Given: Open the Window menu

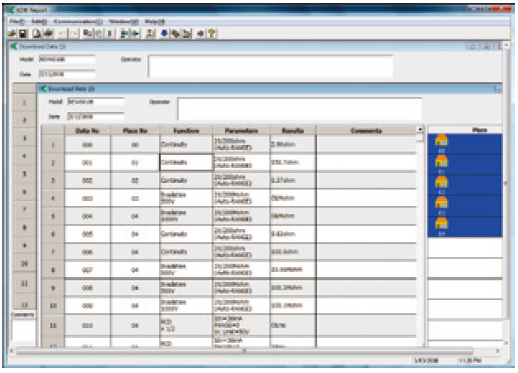Looking at the screenshot, I should (123, 22).
